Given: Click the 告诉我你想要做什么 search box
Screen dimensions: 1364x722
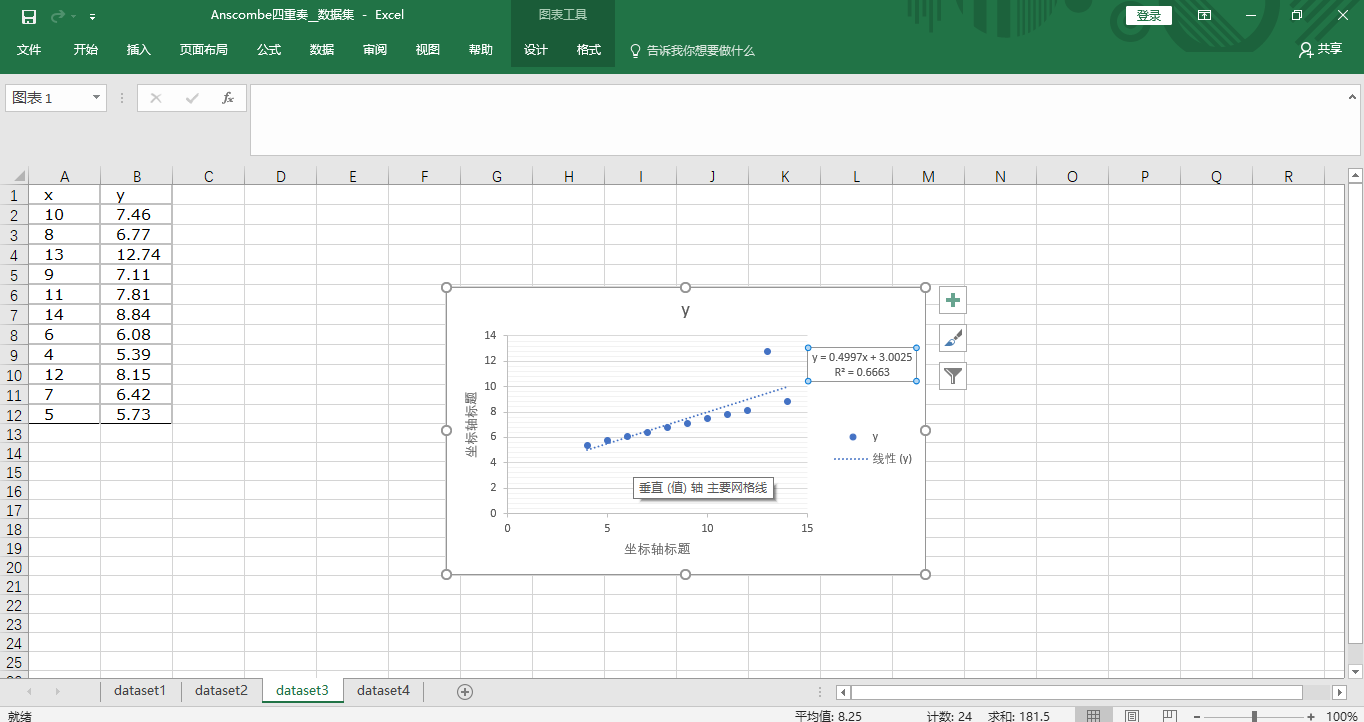Looking at the screenshot, I should [x=692, y=50].
